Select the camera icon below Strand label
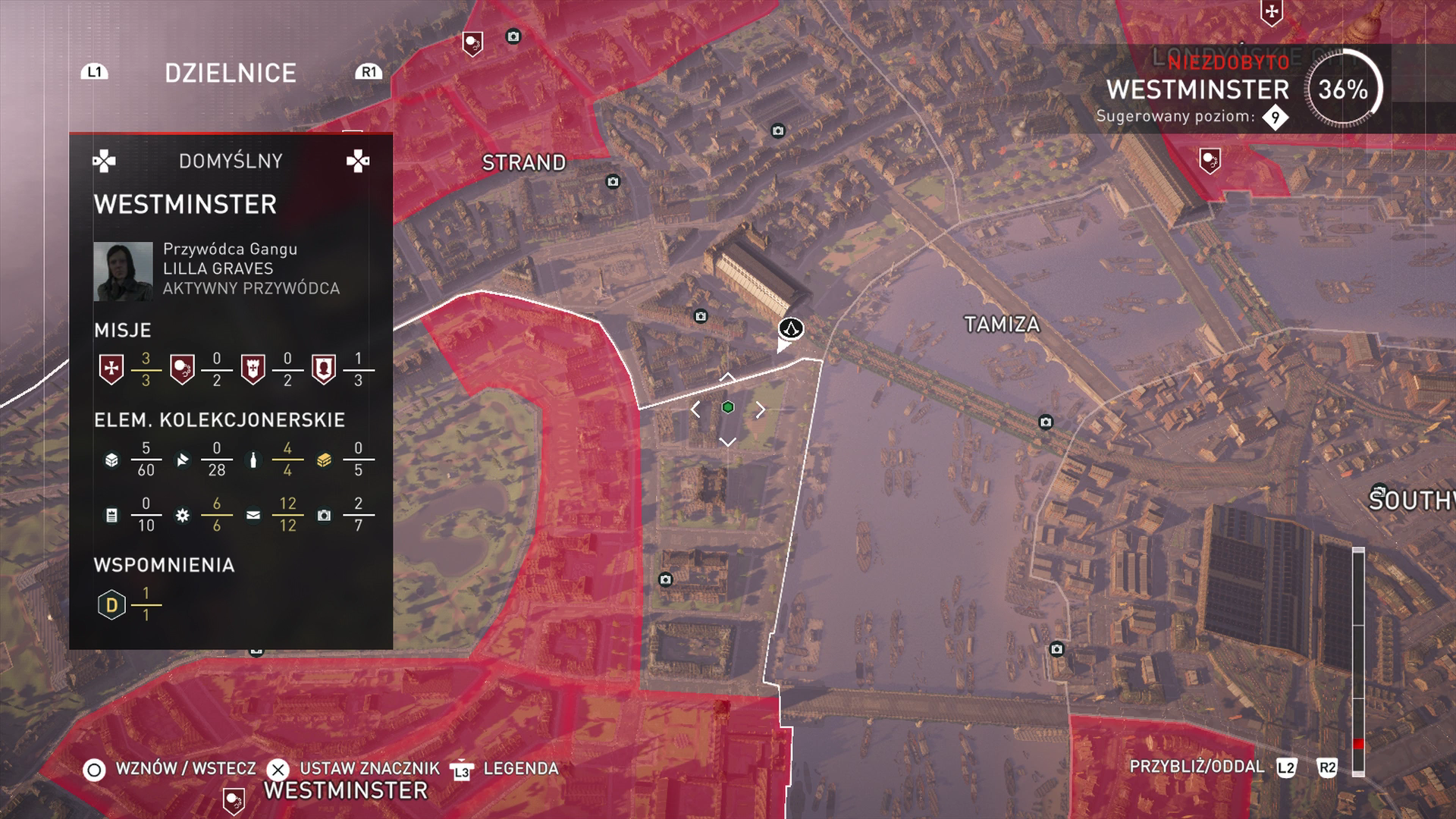The image size is (1456, 819). [613, 181]
